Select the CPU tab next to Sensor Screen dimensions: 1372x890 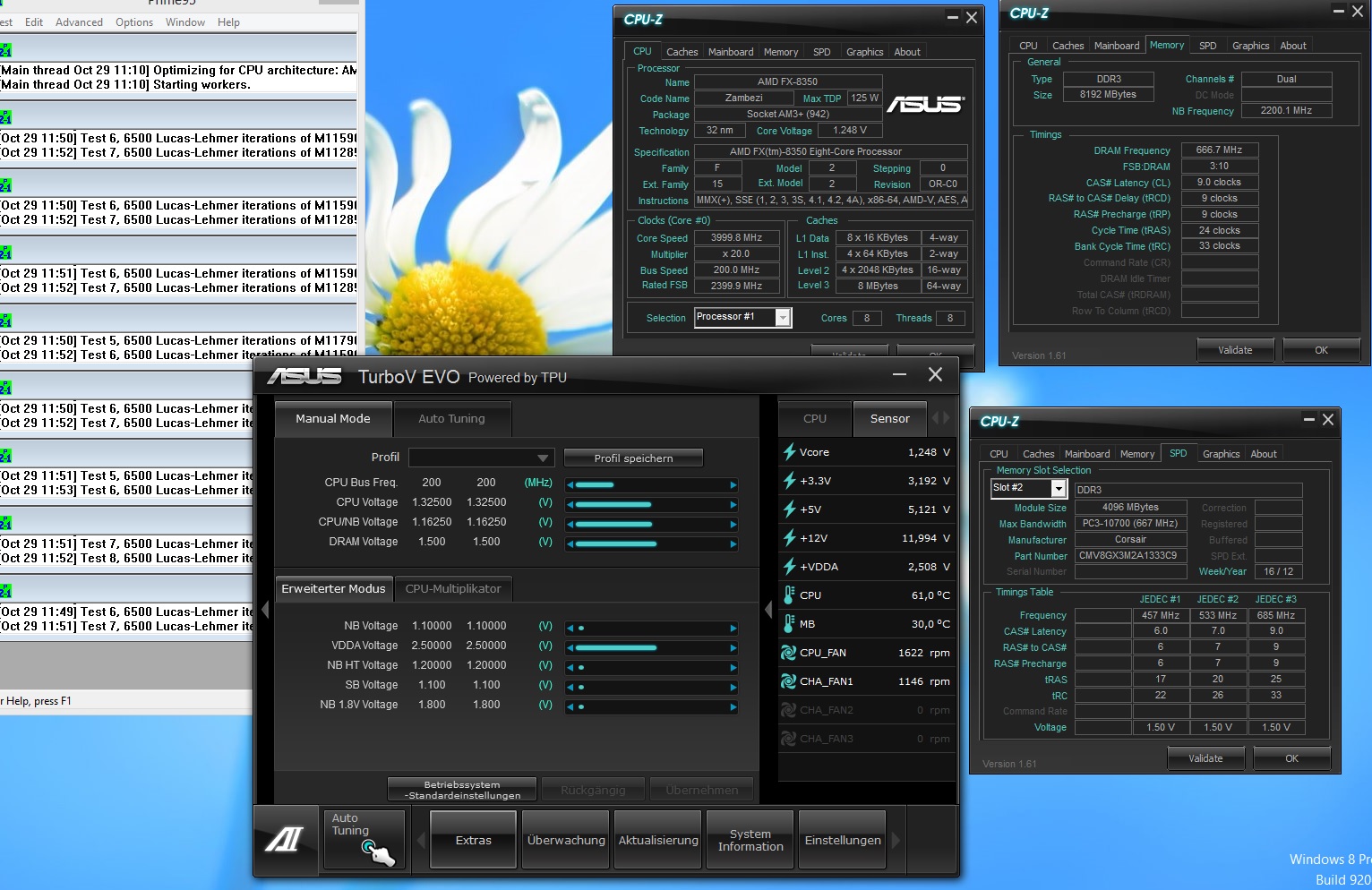pyautogui.click(x=815, y=418)
